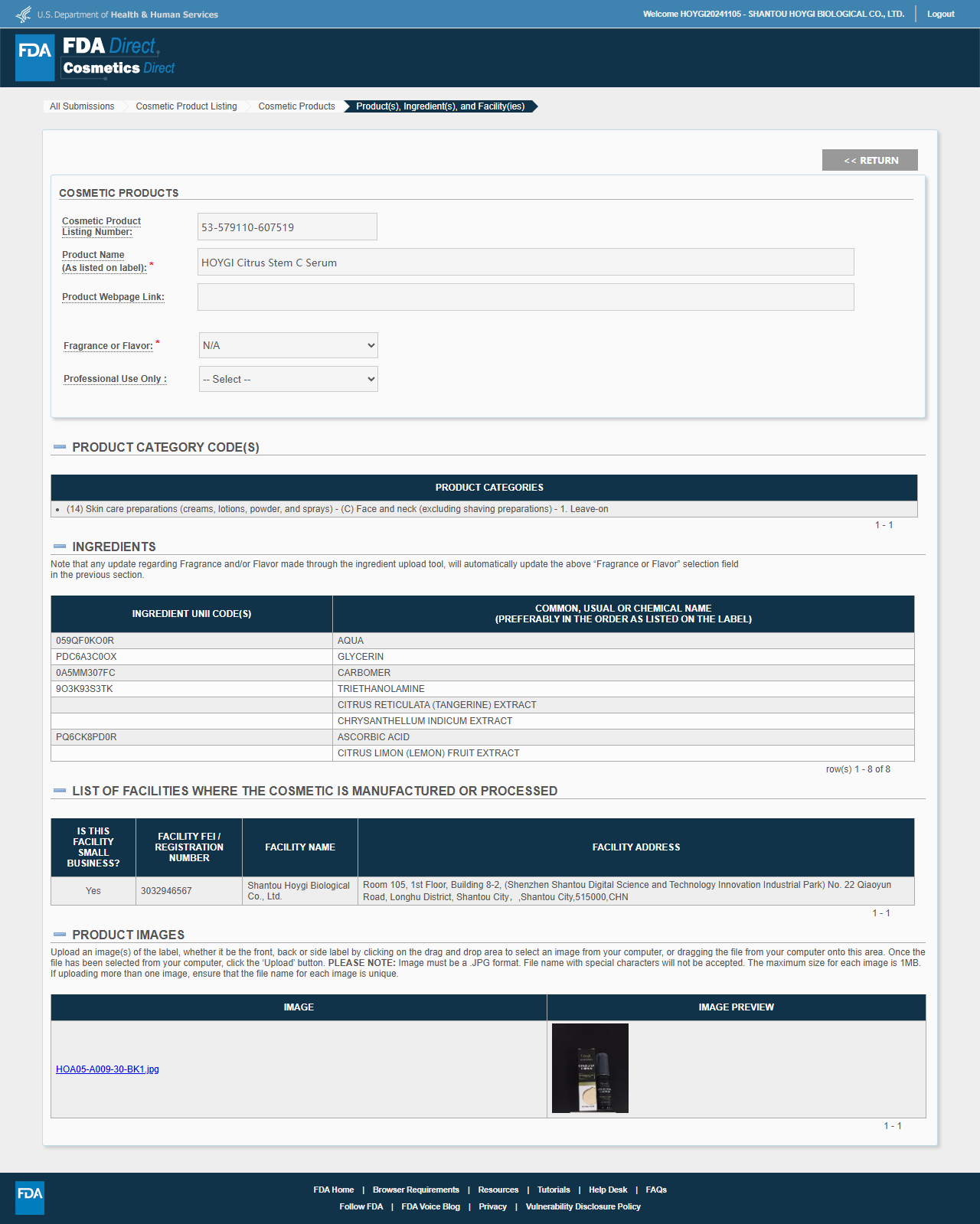The width and height of the screenshot is (980, 1224).
Task: Click the Ingredient UNII Code(s) column header
Action: click(x=191, y=614)
